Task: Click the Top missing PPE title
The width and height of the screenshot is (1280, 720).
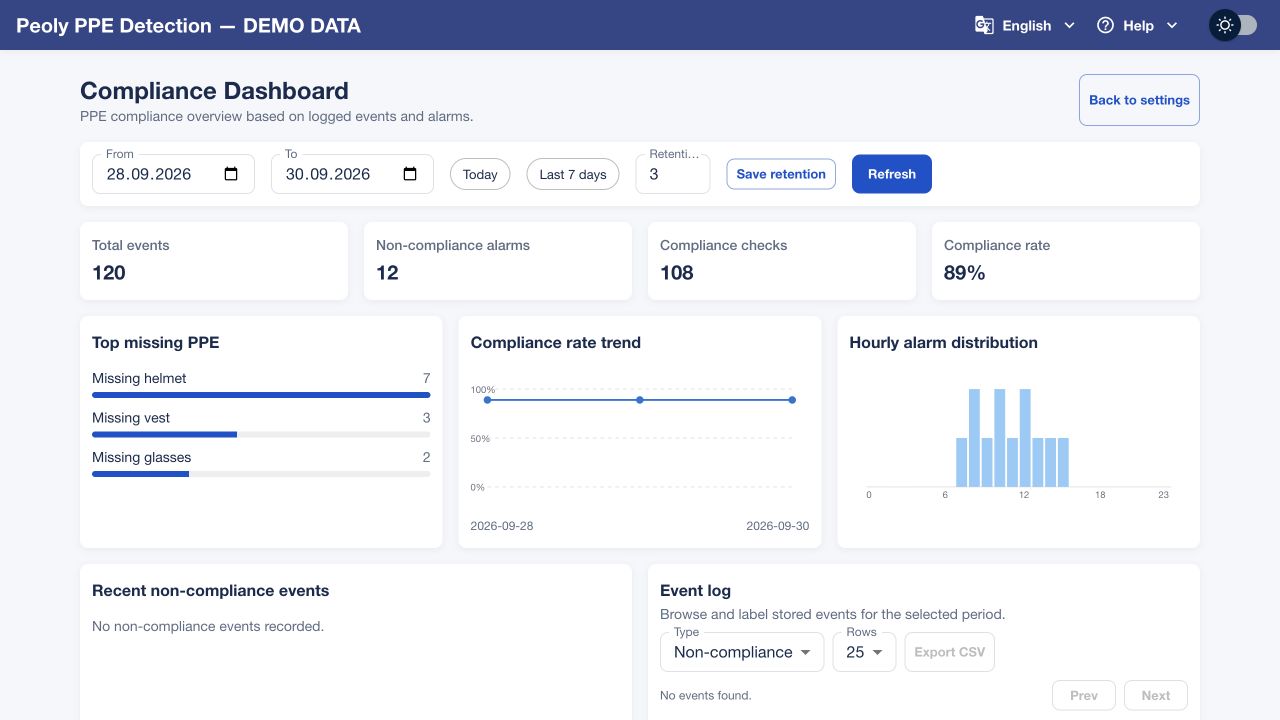Action: 156,342
